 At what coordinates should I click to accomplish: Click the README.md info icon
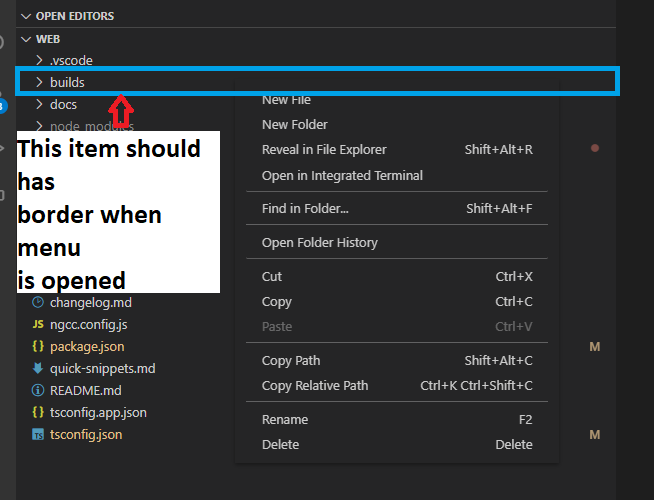(x=38, y=390)
